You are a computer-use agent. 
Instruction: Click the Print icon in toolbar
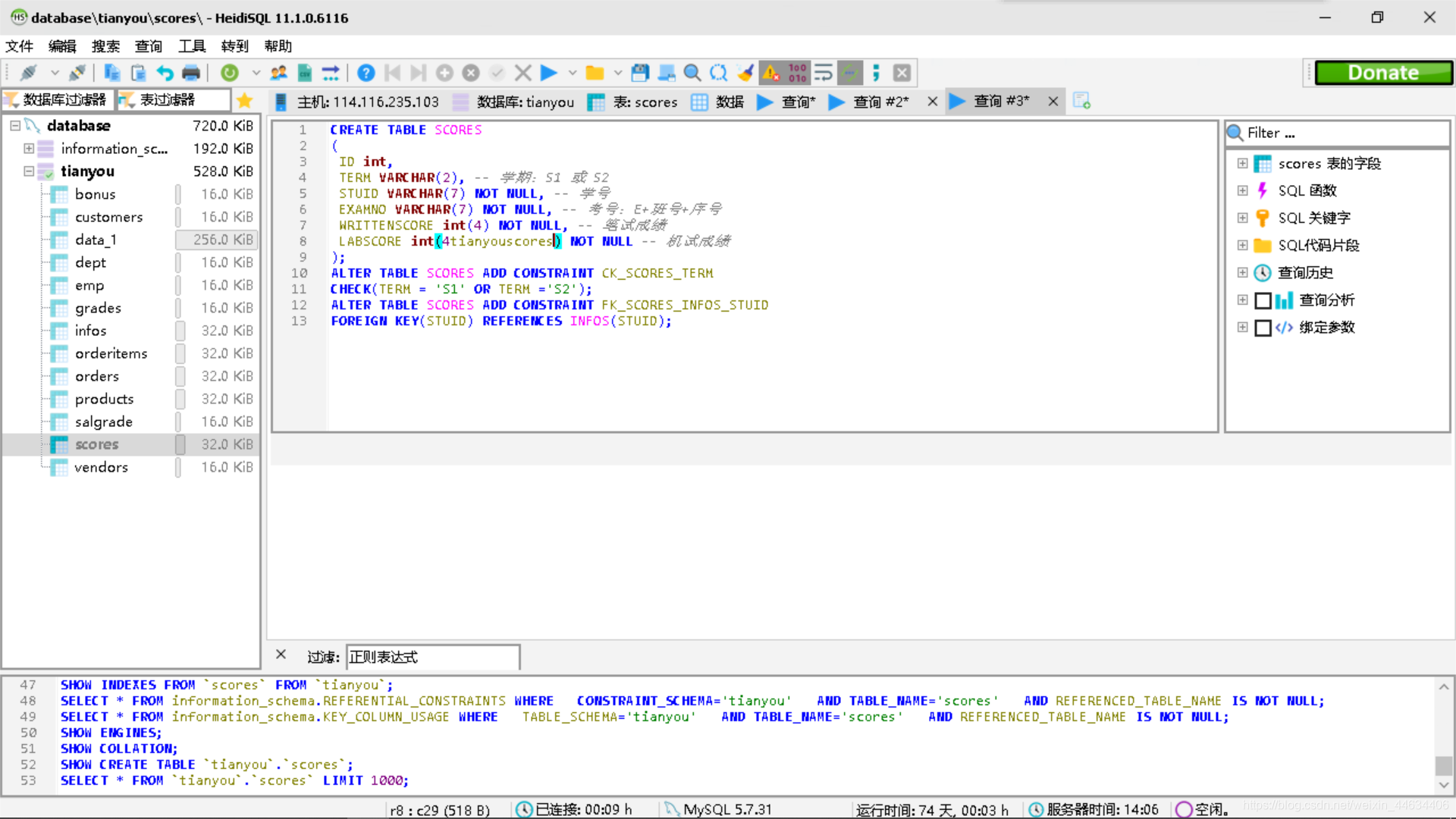coord(191,73)
